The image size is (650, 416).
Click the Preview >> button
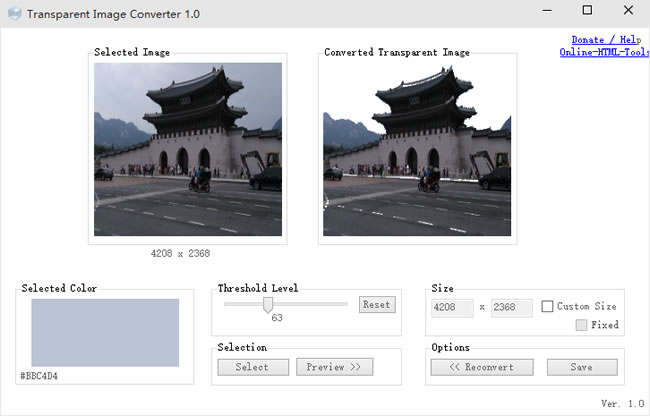[334, 367]
